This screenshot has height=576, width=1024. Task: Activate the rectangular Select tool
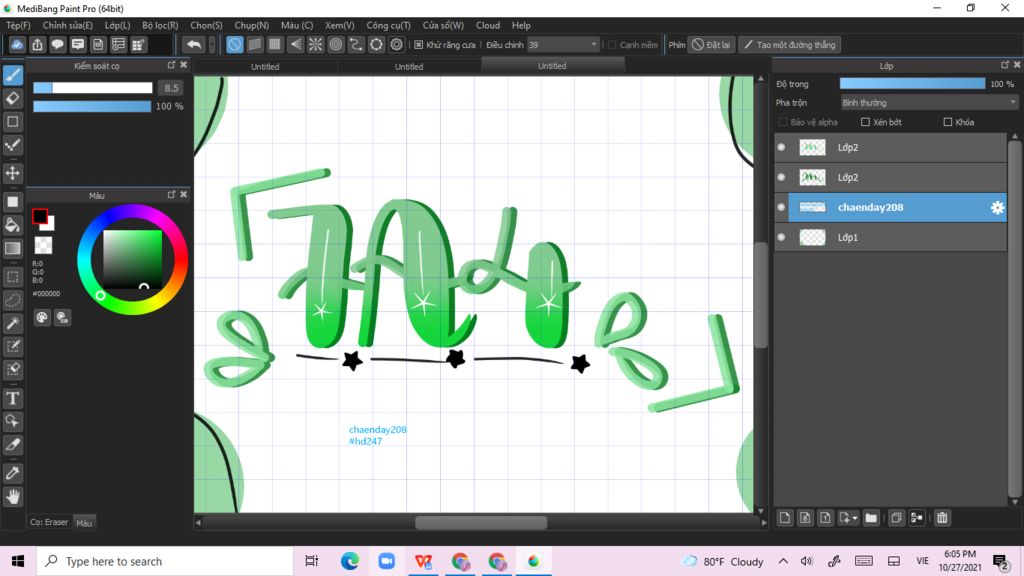tap(13, 277)
